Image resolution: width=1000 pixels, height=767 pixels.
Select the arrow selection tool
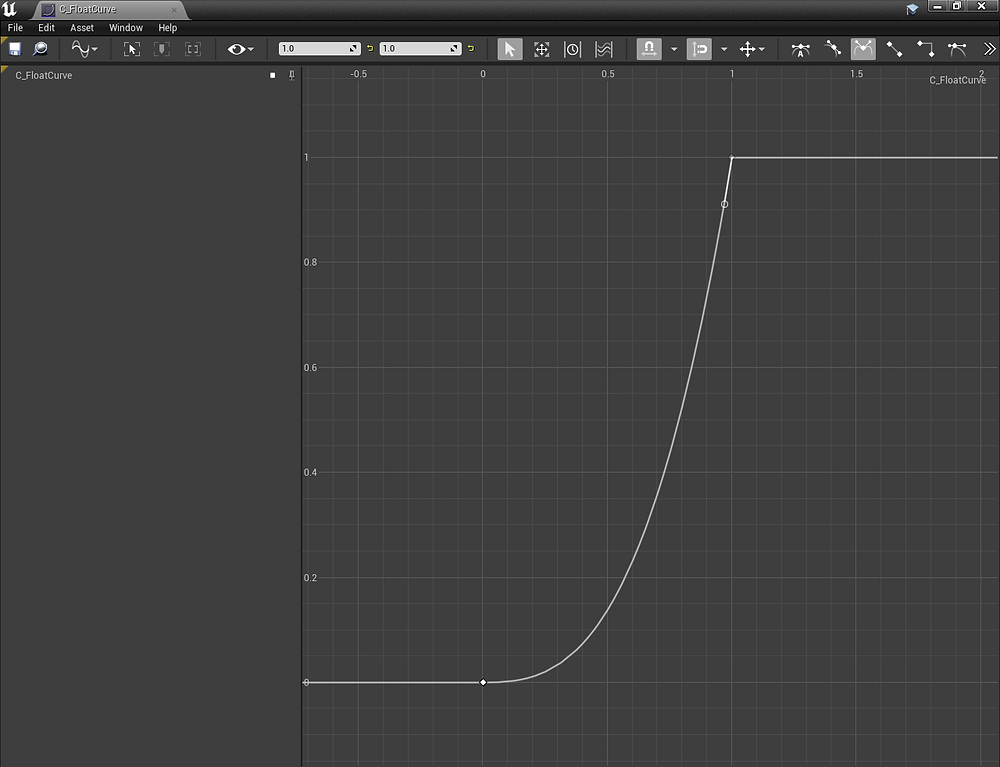[511, 48]
